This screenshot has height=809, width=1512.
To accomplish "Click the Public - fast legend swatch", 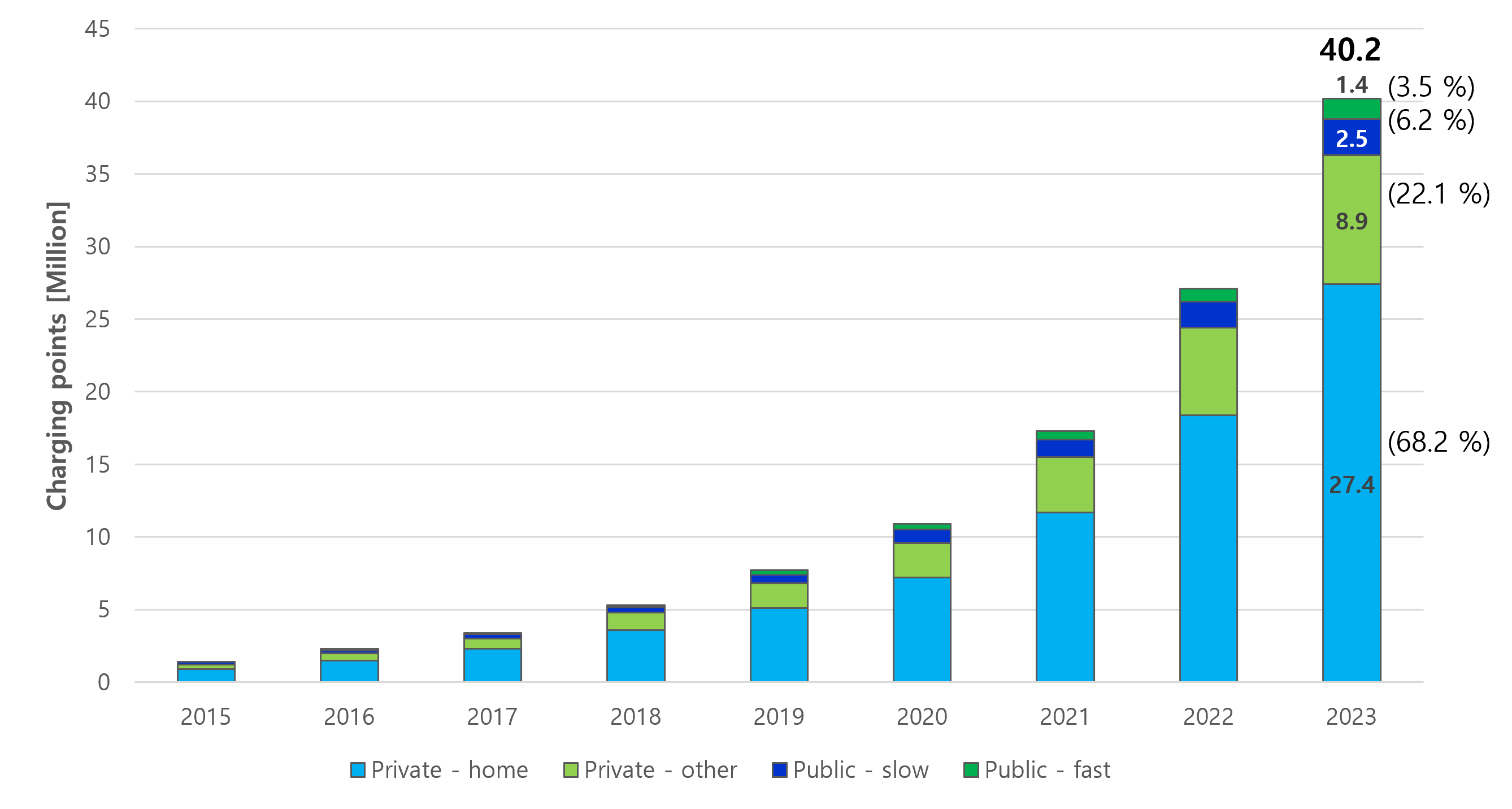I will (x=971, y=769).
